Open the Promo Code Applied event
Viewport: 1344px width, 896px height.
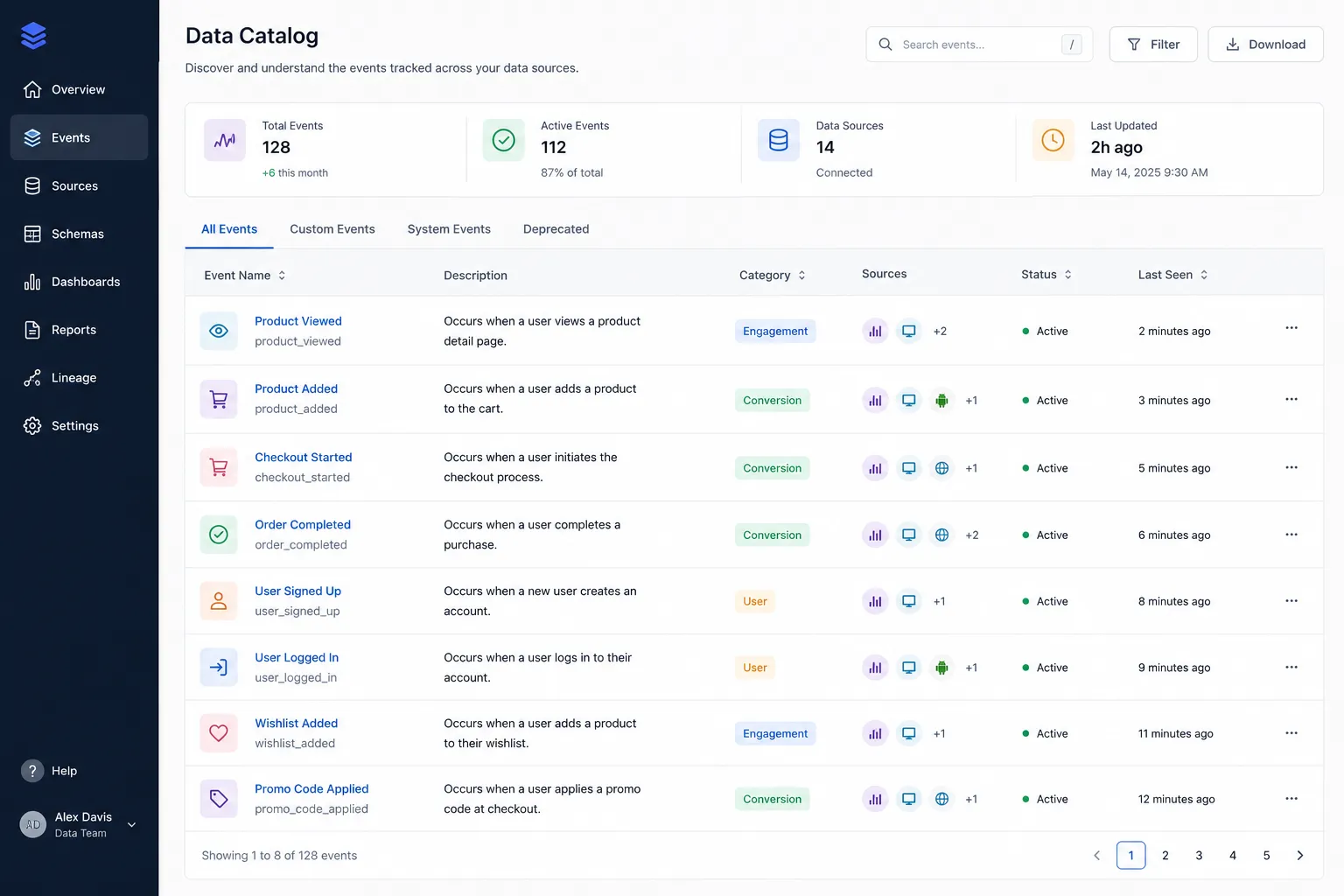(x=311, y=788)
